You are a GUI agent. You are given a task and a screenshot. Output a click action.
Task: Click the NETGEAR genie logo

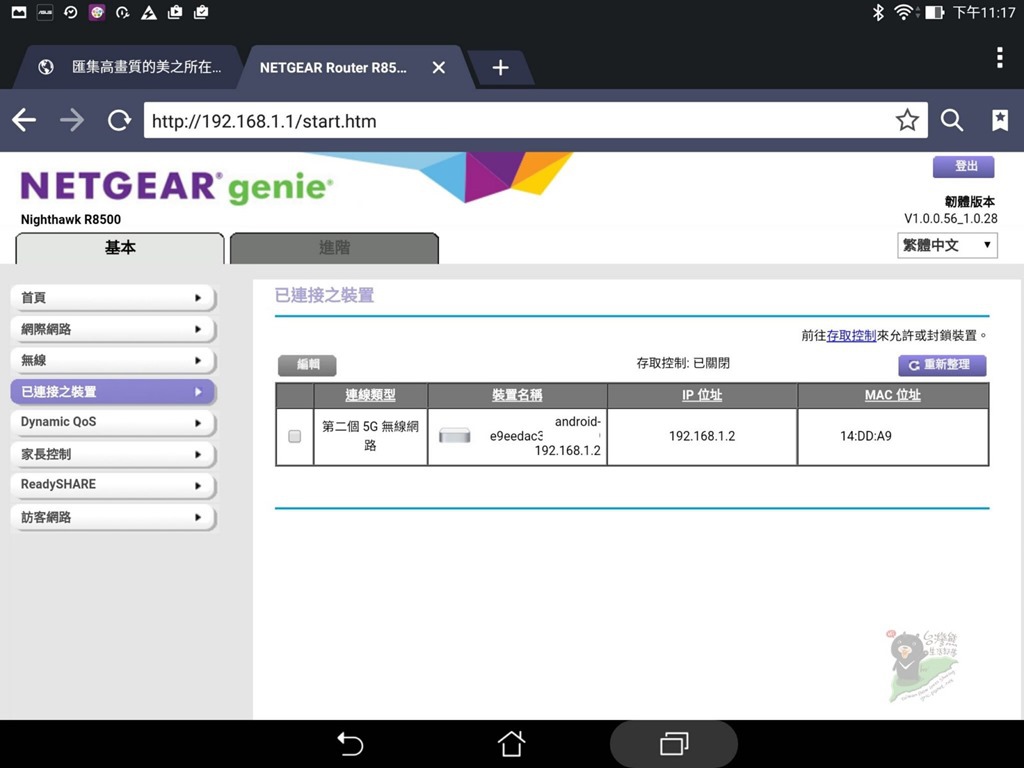(176, 187)
